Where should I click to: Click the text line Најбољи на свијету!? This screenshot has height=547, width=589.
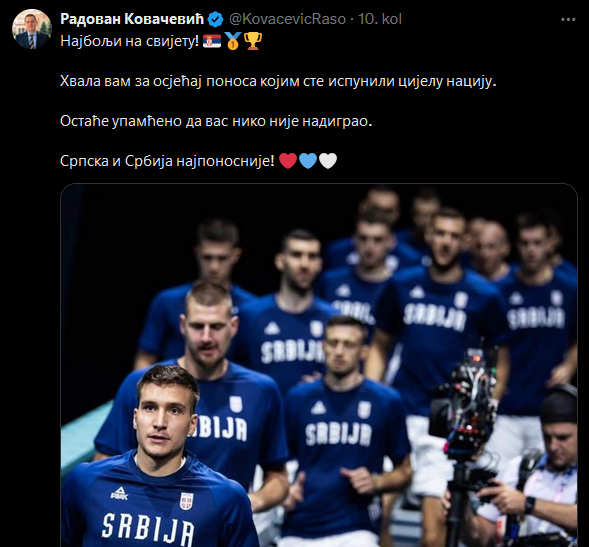pos(129,41)
